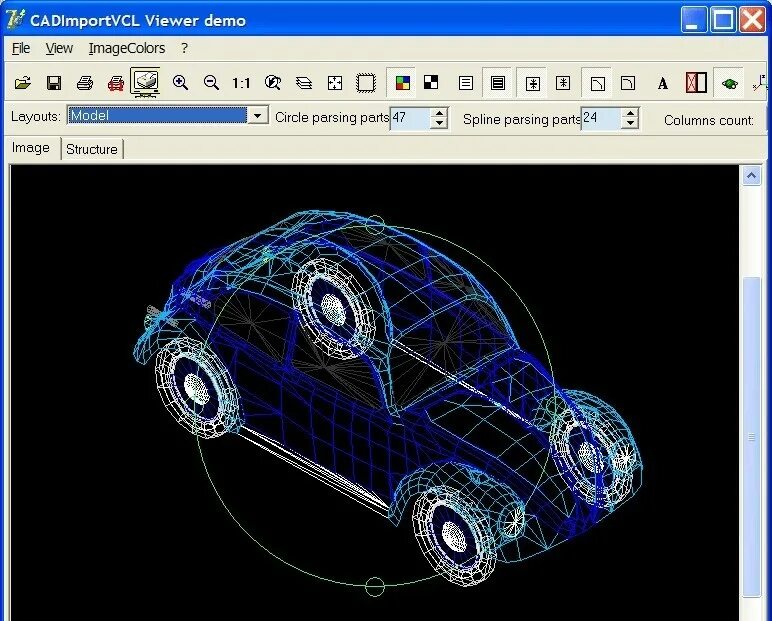Viewport: 772px width, 621px height.
Task: Click the open file folder icon
Action: 23,83
